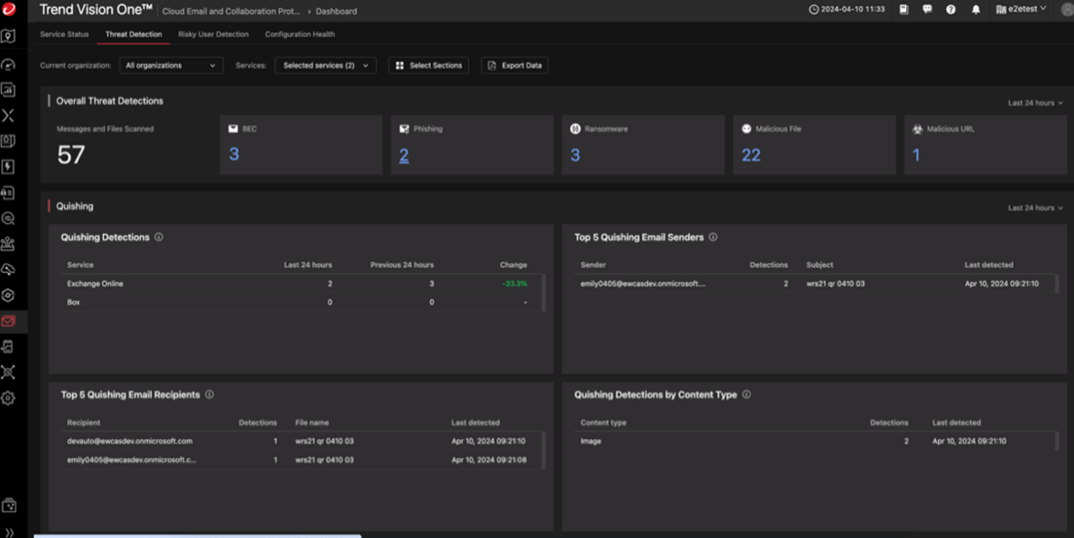Click the settings gear icon in sidebar
Viewport: 1074px width, 538px height.
[8, 398]
